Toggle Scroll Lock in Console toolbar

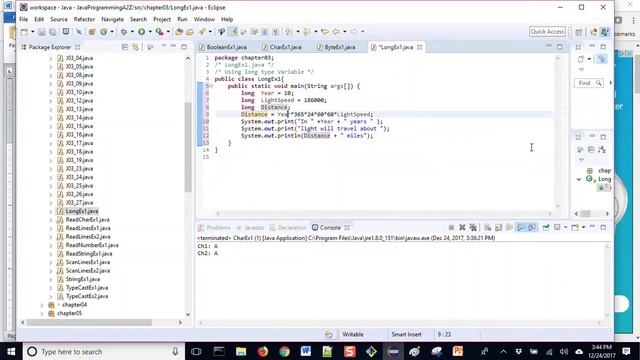pos(498,227)
